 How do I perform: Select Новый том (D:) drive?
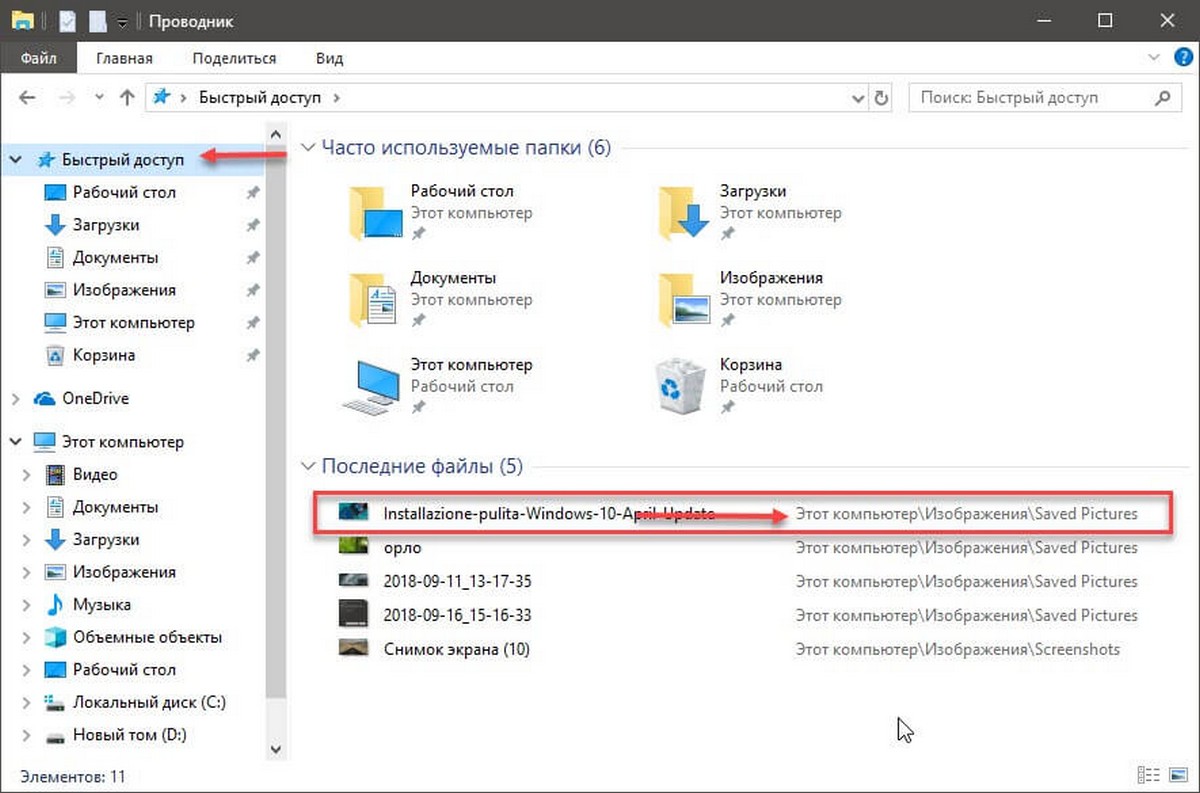pyautogui.click(x=129, y=735)
